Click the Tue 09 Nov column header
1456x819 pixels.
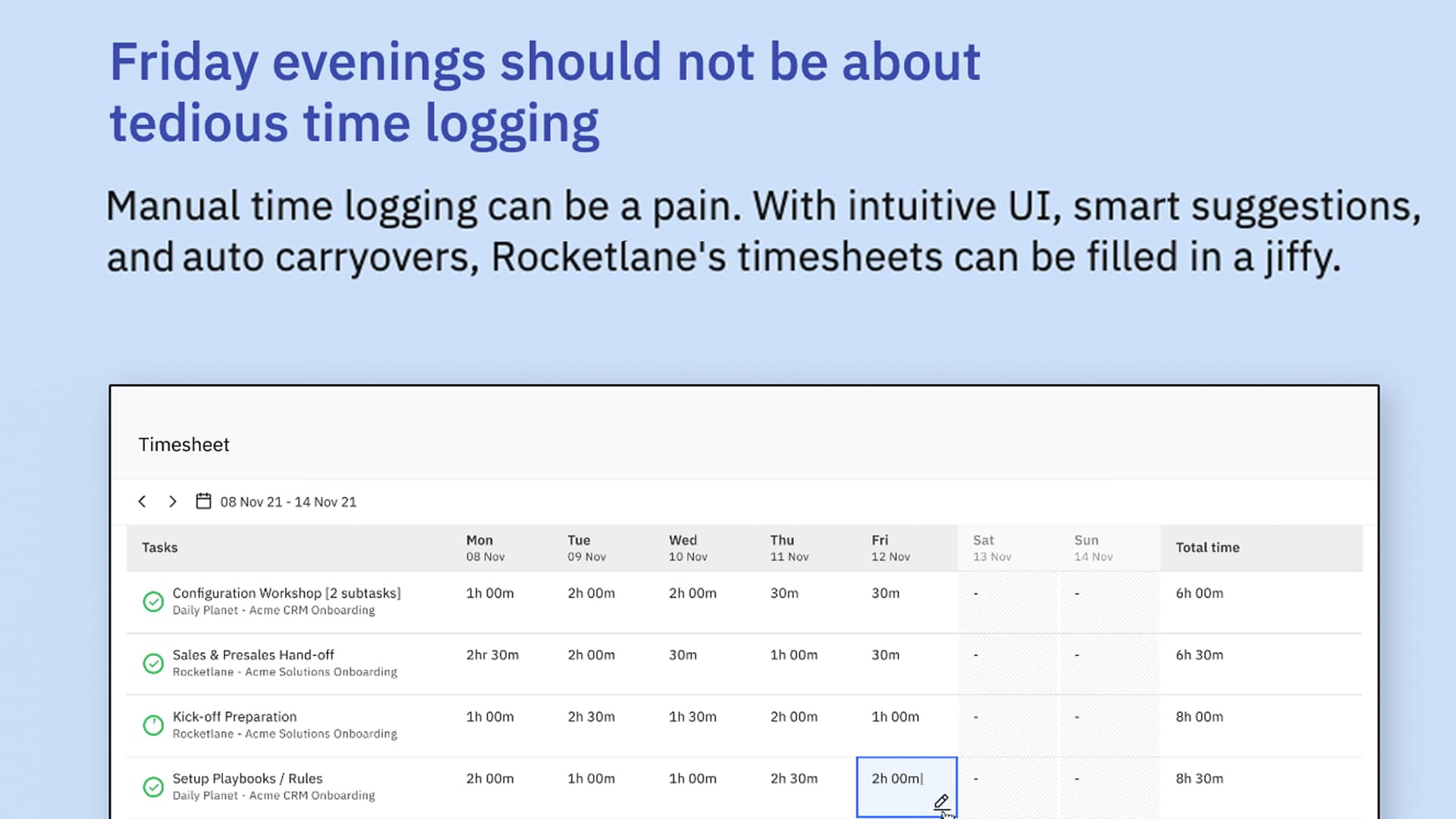pyautogui.click(x=586, y=548)
